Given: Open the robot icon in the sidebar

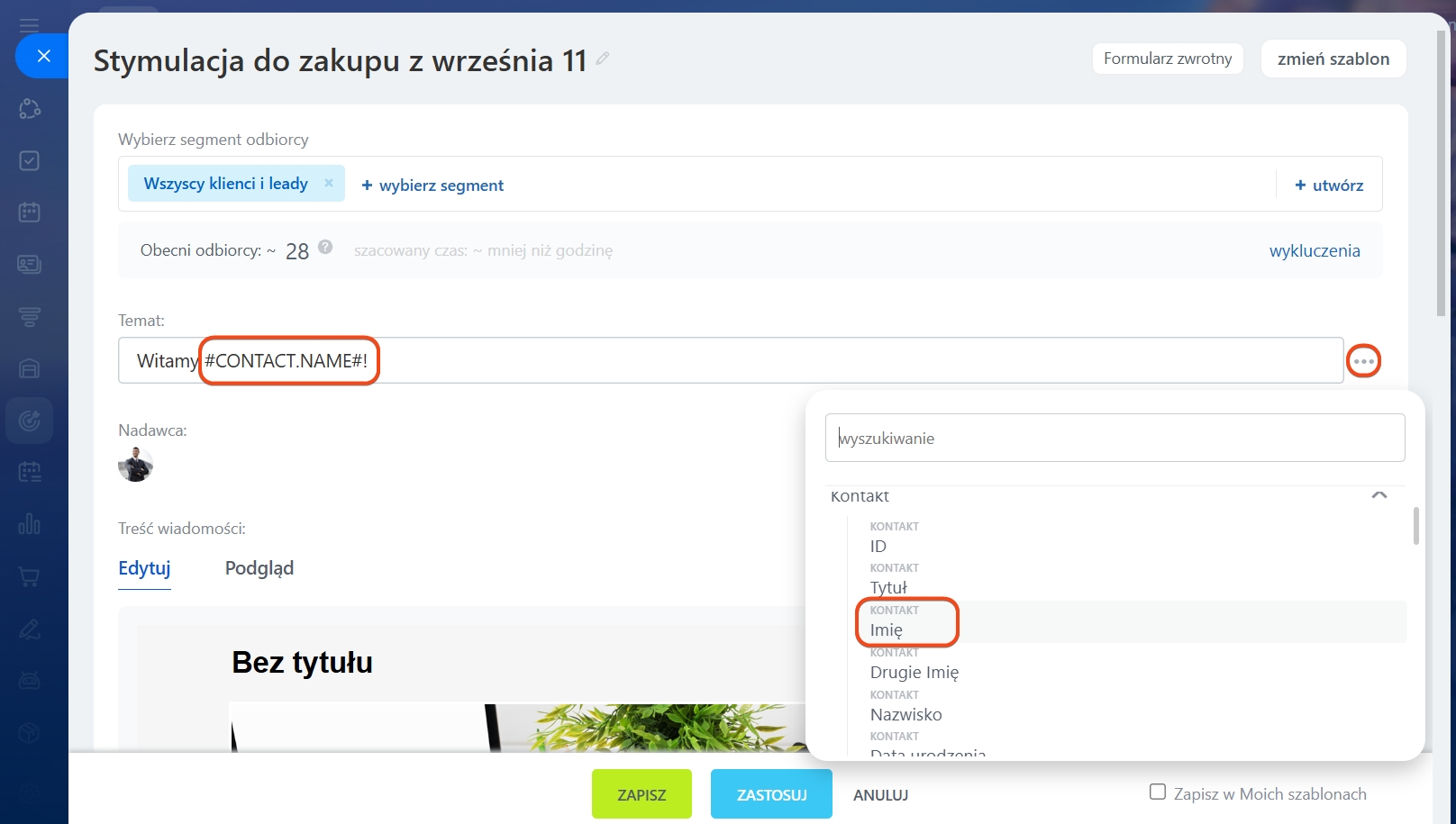Looking at the screenshot, I should pos(30,680).
